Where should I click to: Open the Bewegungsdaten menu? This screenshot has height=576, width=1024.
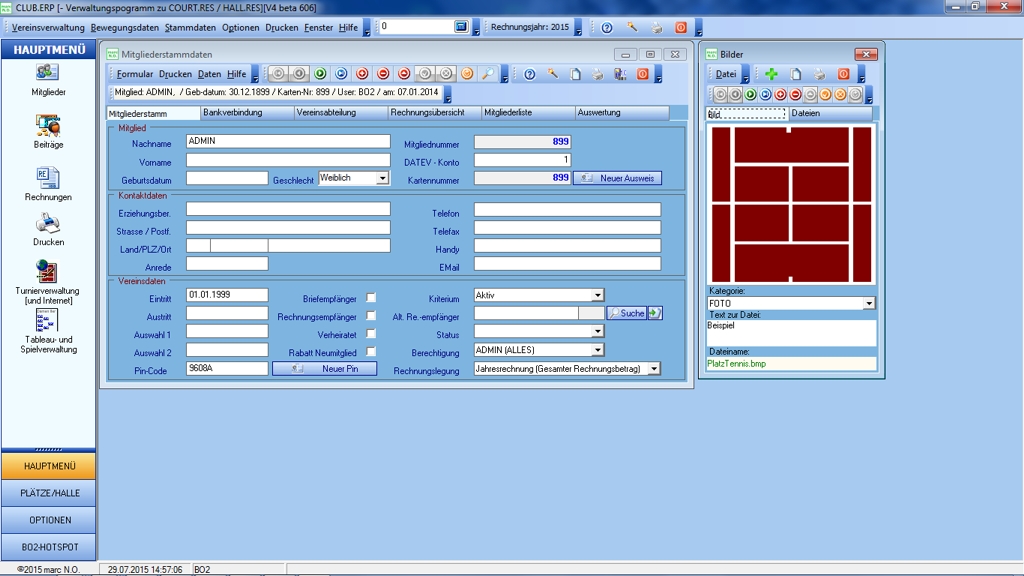point(123,28)
